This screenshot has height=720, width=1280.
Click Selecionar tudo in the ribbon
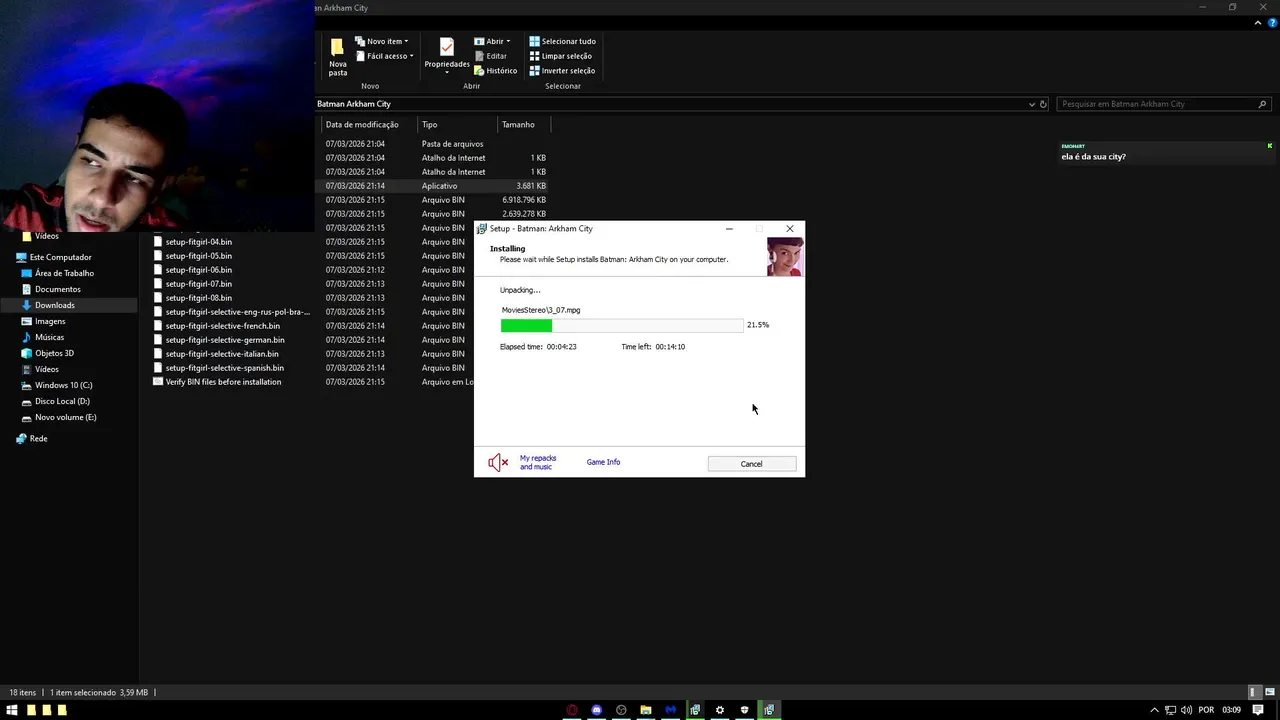562,41
